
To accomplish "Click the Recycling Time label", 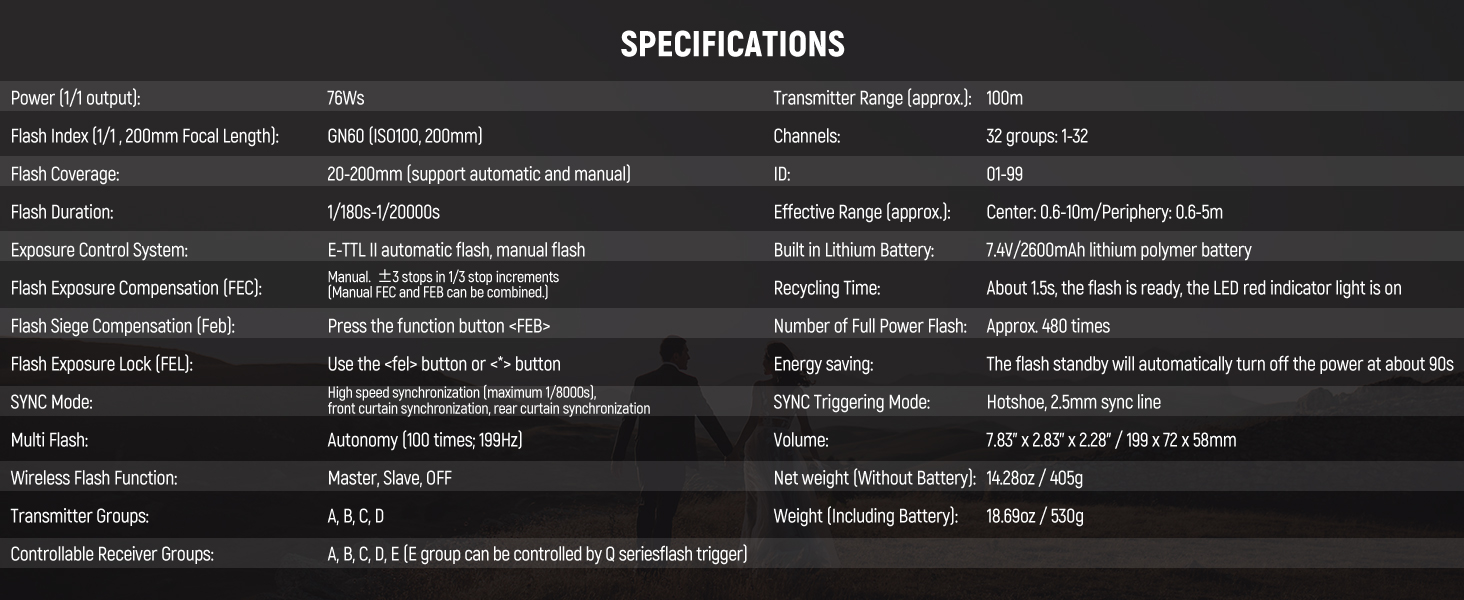I will click(826, 288).
